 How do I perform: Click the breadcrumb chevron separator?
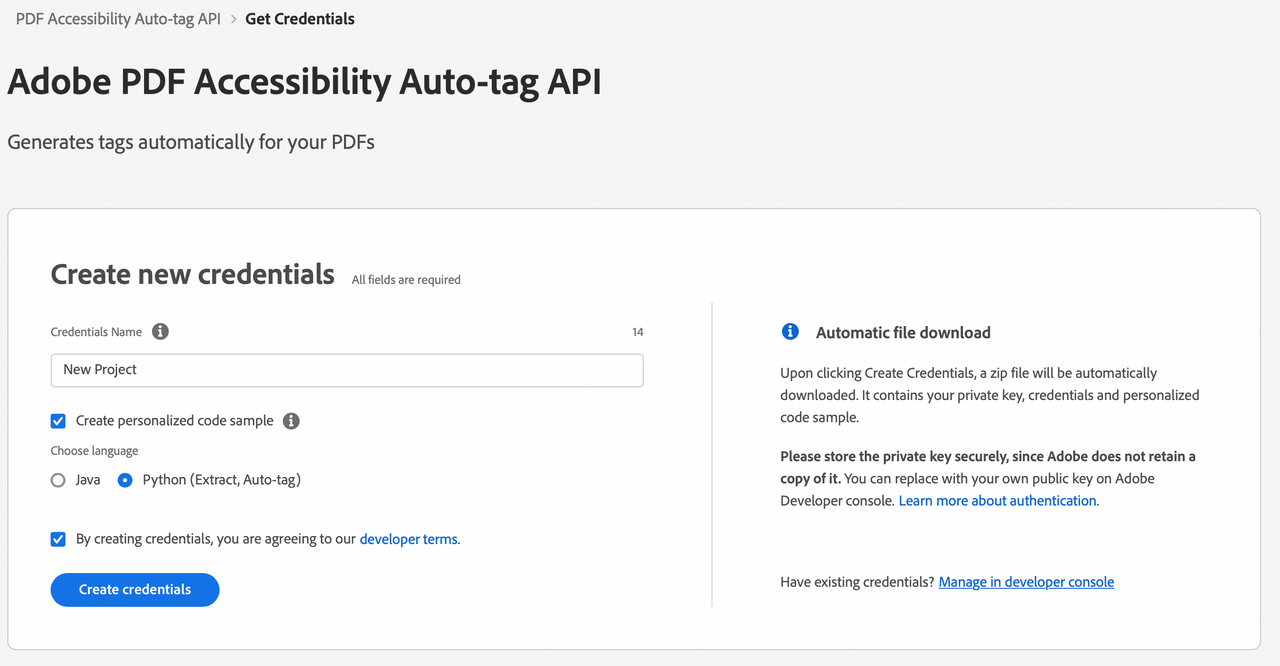(233, 19)
